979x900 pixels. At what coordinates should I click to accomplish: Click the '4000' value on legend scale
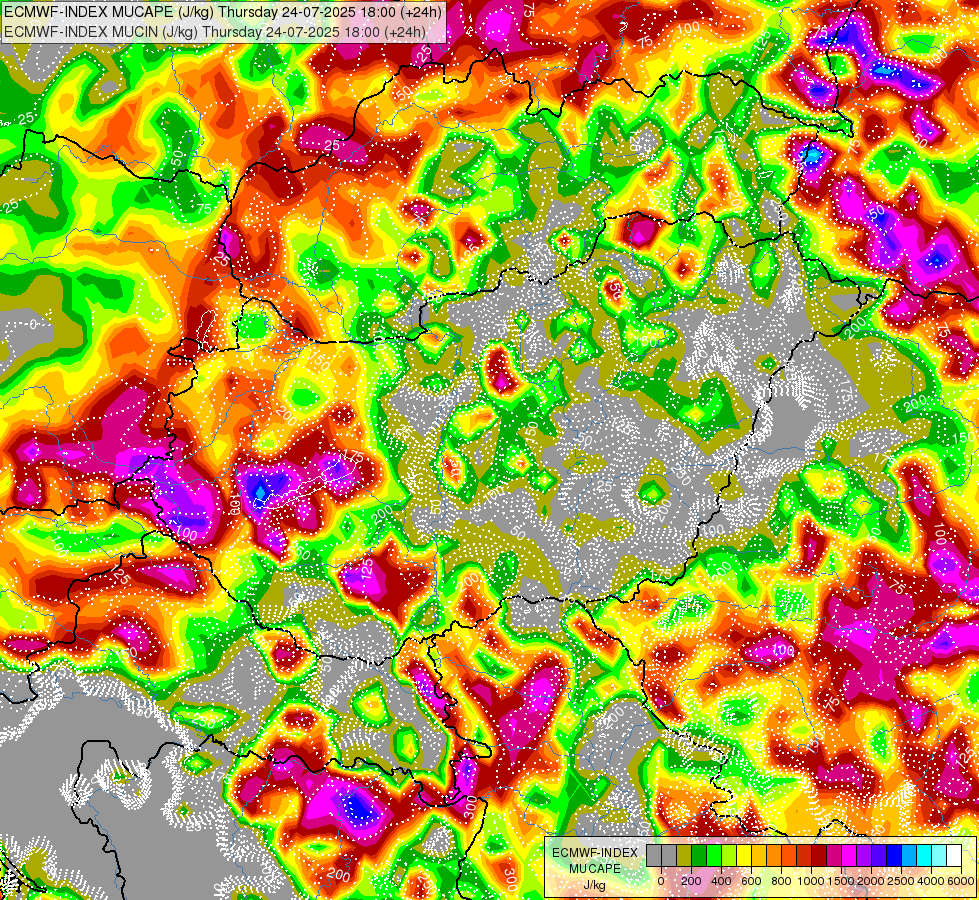coord(931,881)
